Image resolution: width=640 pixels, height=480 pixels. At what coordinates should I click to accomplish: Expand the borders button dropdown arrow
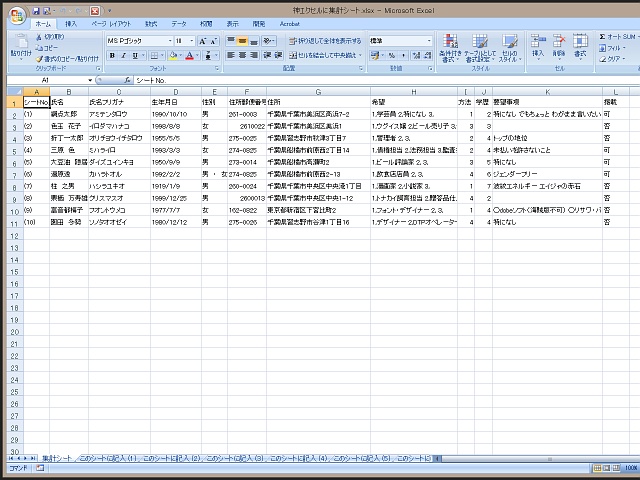pos(162,56)
